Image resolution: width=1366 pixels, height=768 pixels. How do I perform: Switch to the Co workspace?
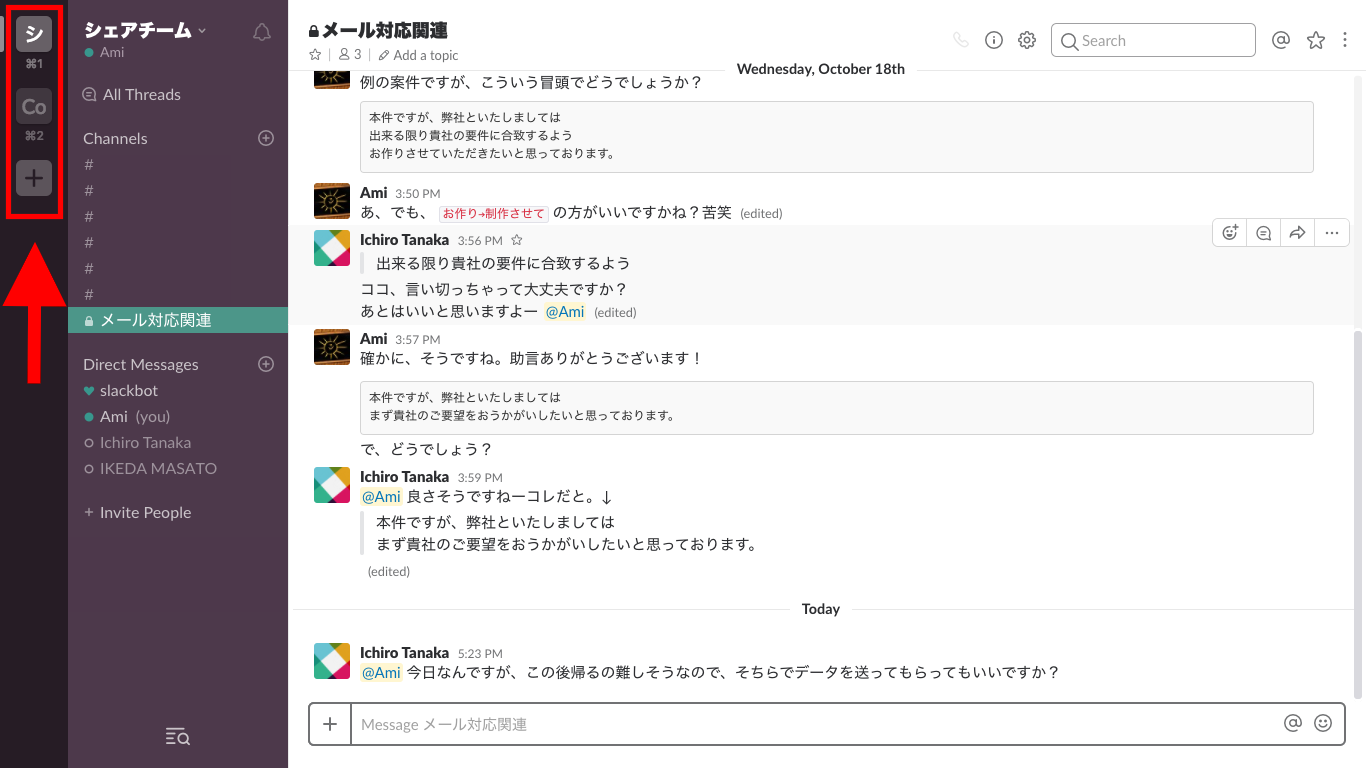[x=33, y=106]
